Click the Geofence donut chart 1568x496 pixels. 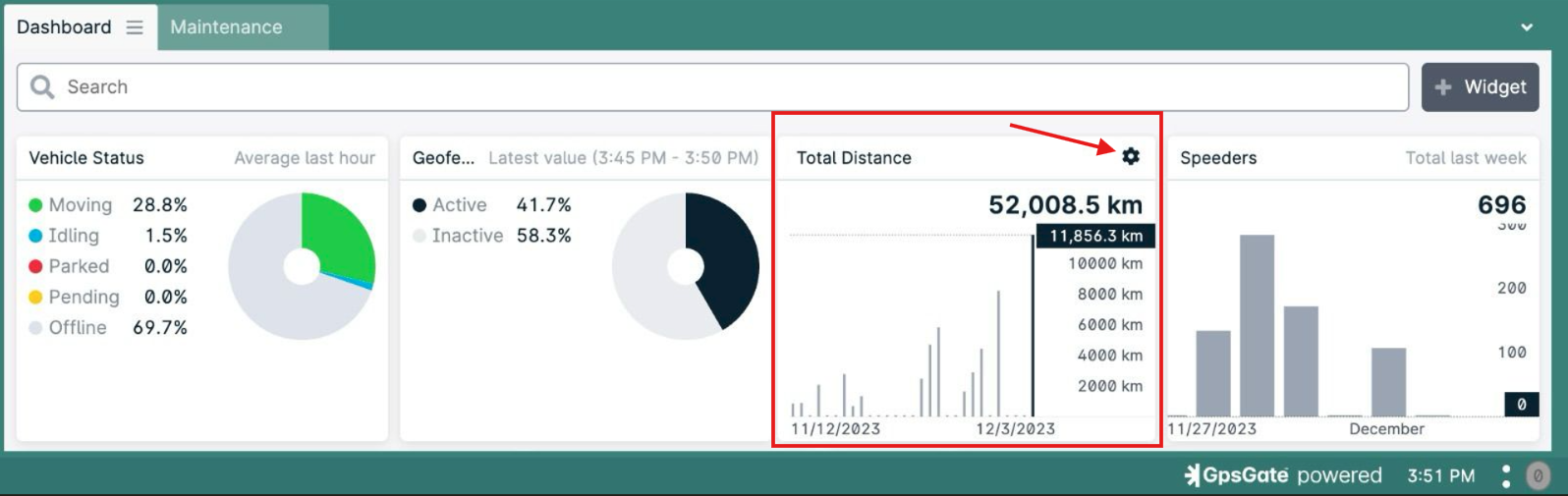(686, 266)
